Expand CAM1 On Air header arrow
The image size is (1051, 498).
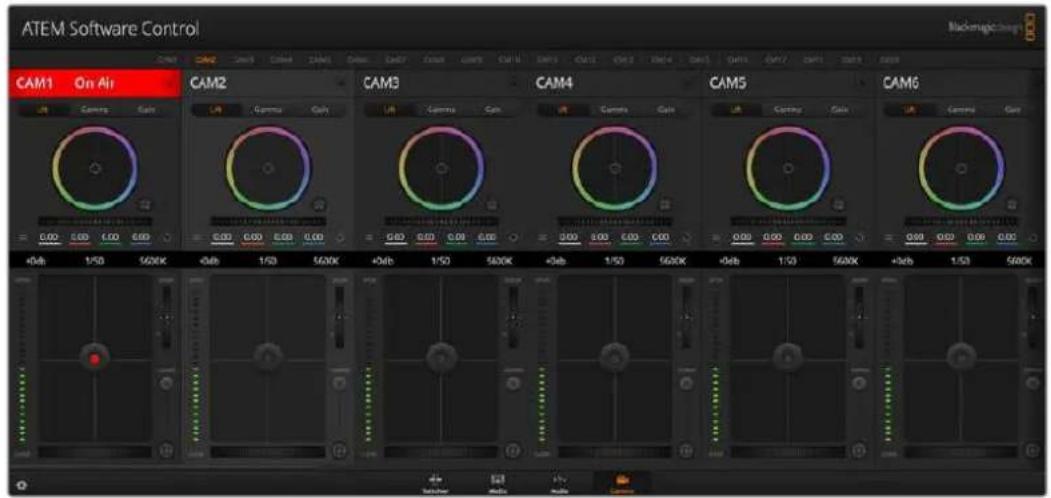point(168,84)
